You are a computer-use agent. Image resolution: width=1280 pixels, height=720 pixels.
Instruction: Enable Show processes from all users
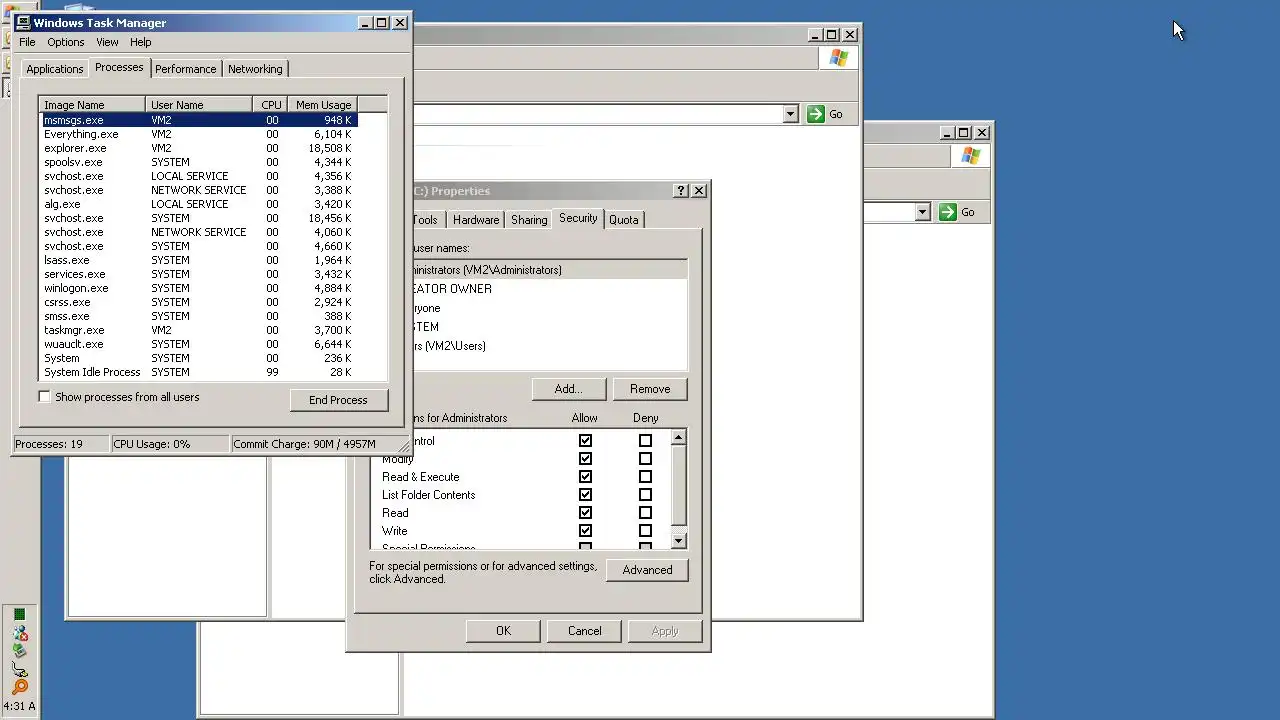coord(44,397)
